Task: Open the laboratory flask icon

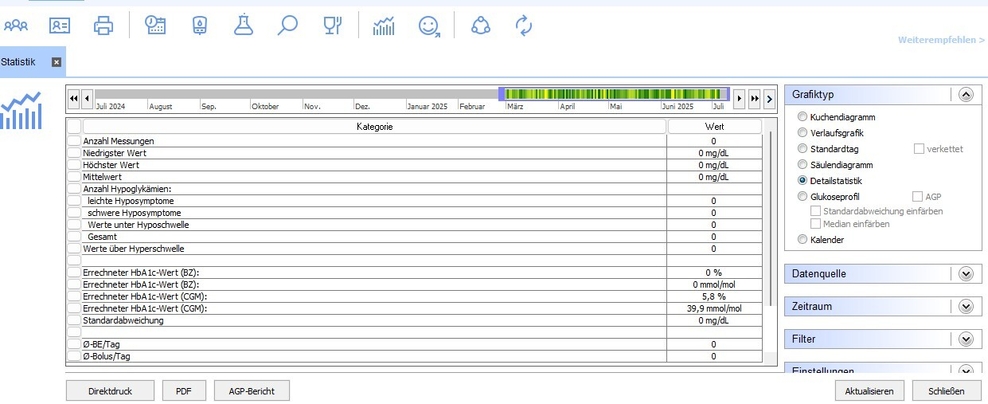Action: (244, 26)
